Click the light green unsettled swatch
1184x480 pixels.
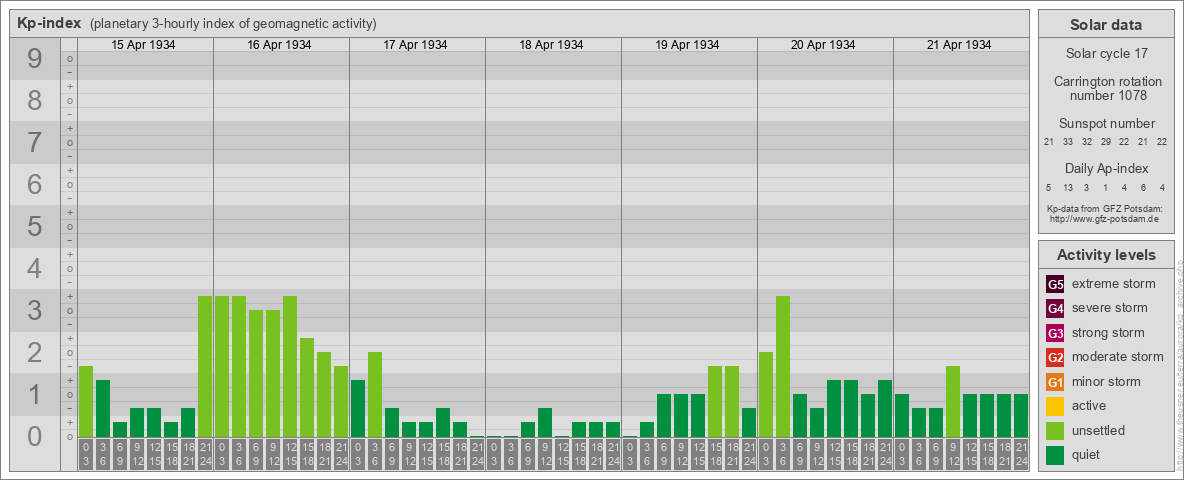(1055, 431)
